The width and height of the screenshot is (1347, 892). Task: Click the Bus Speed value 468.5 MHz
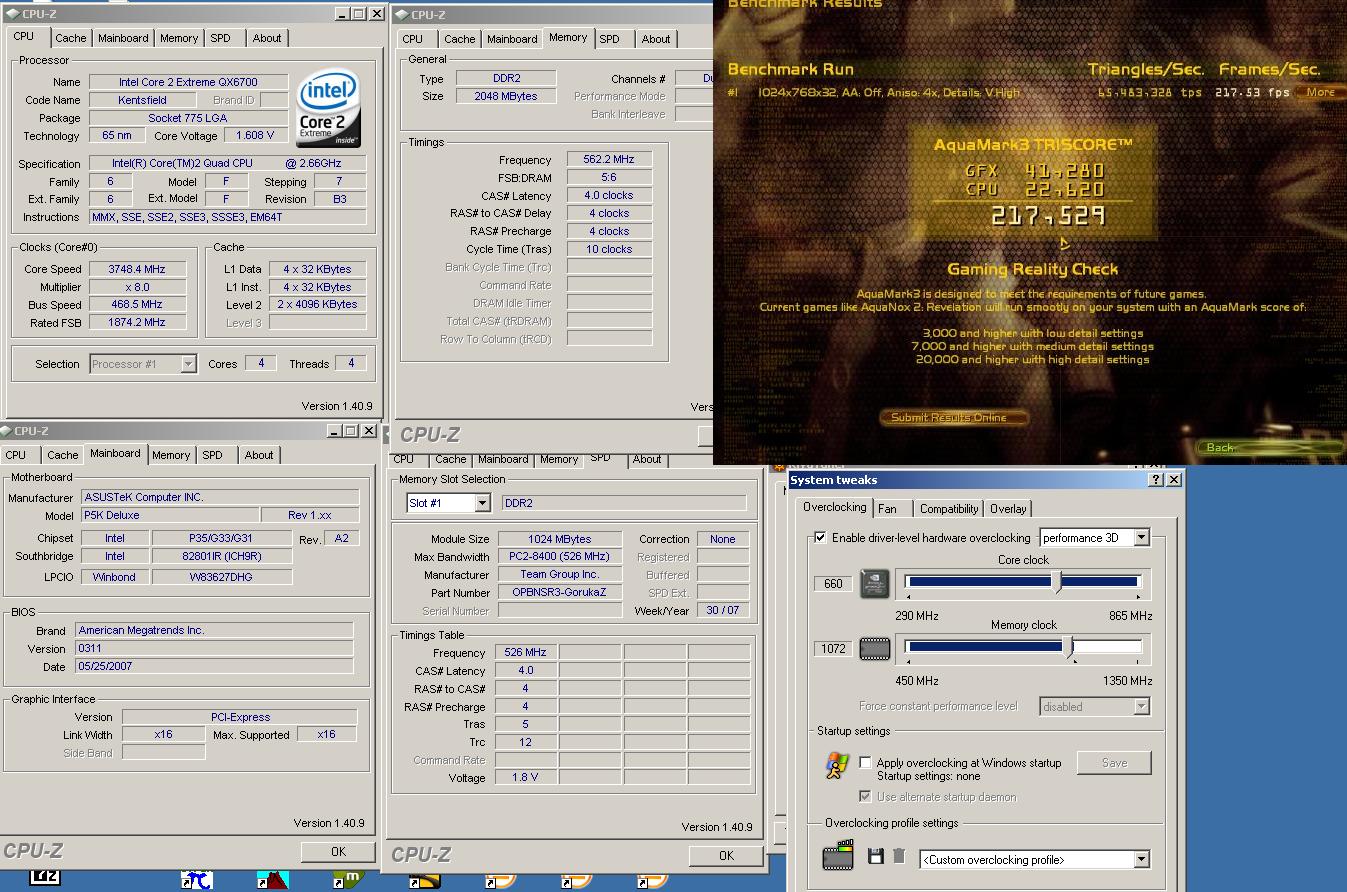[138, 305]
